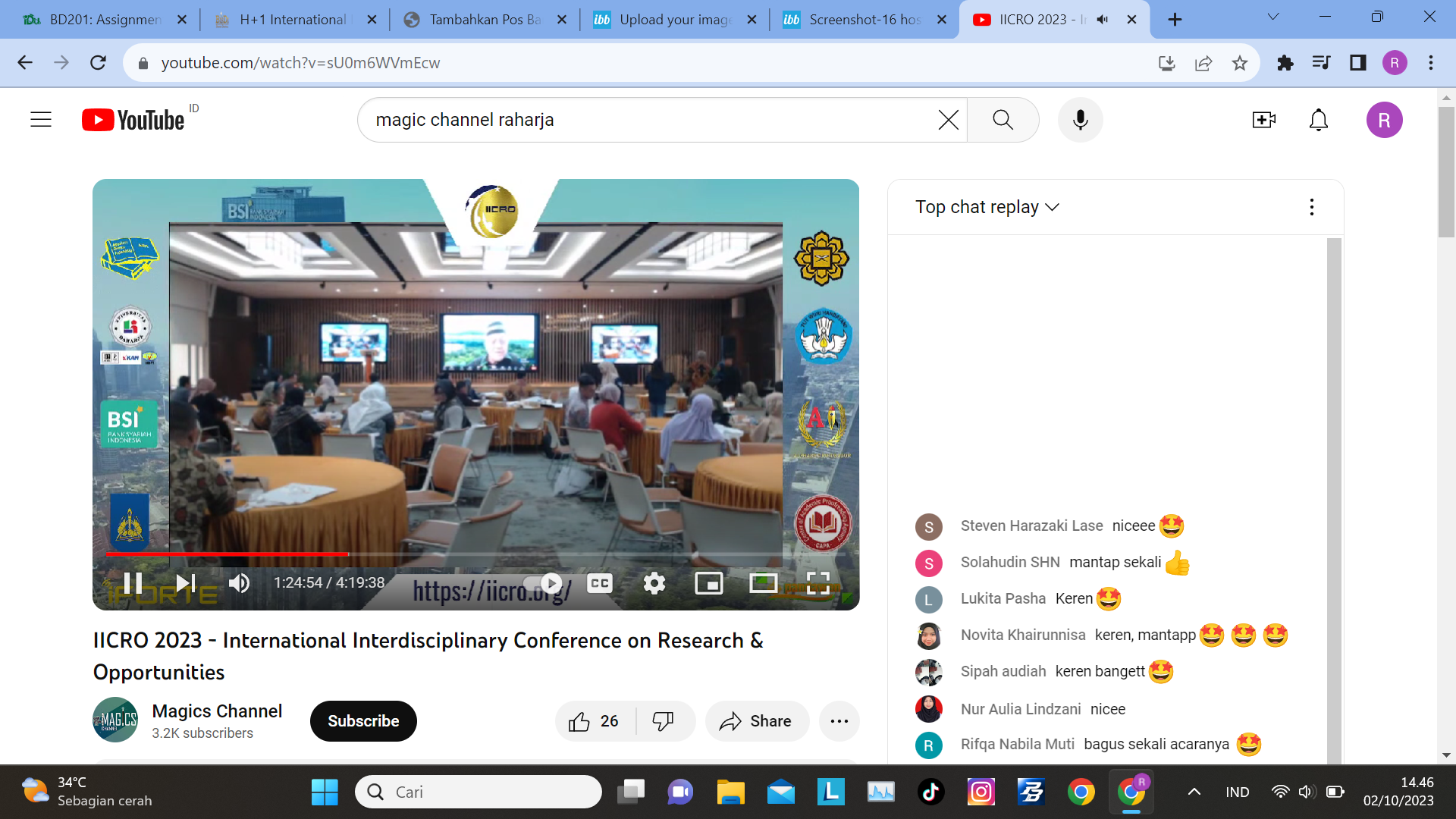Open Steven Harazaki Lase's chat profile
The height and width of the screenshot is (819, 1456).
click(929, 526)
